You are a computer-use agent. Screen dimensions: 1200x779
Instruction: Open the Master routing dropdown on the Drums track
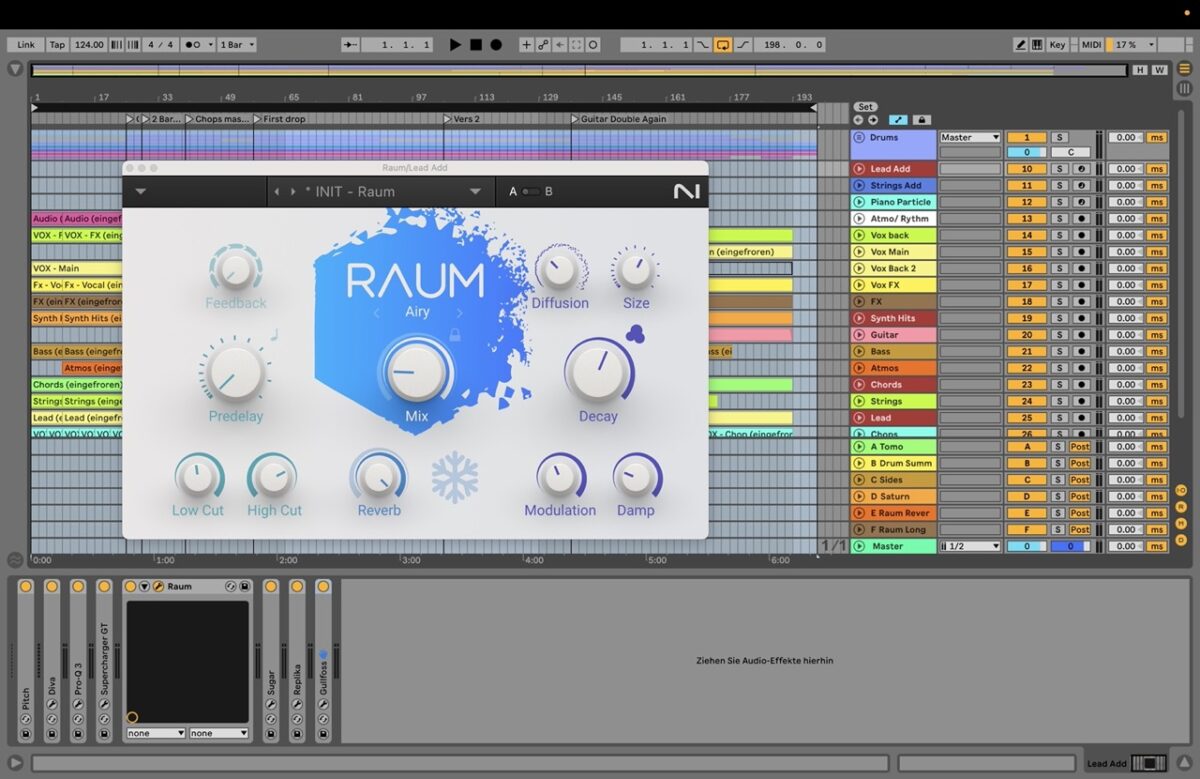pyautogui.click(x=970, y=137)
